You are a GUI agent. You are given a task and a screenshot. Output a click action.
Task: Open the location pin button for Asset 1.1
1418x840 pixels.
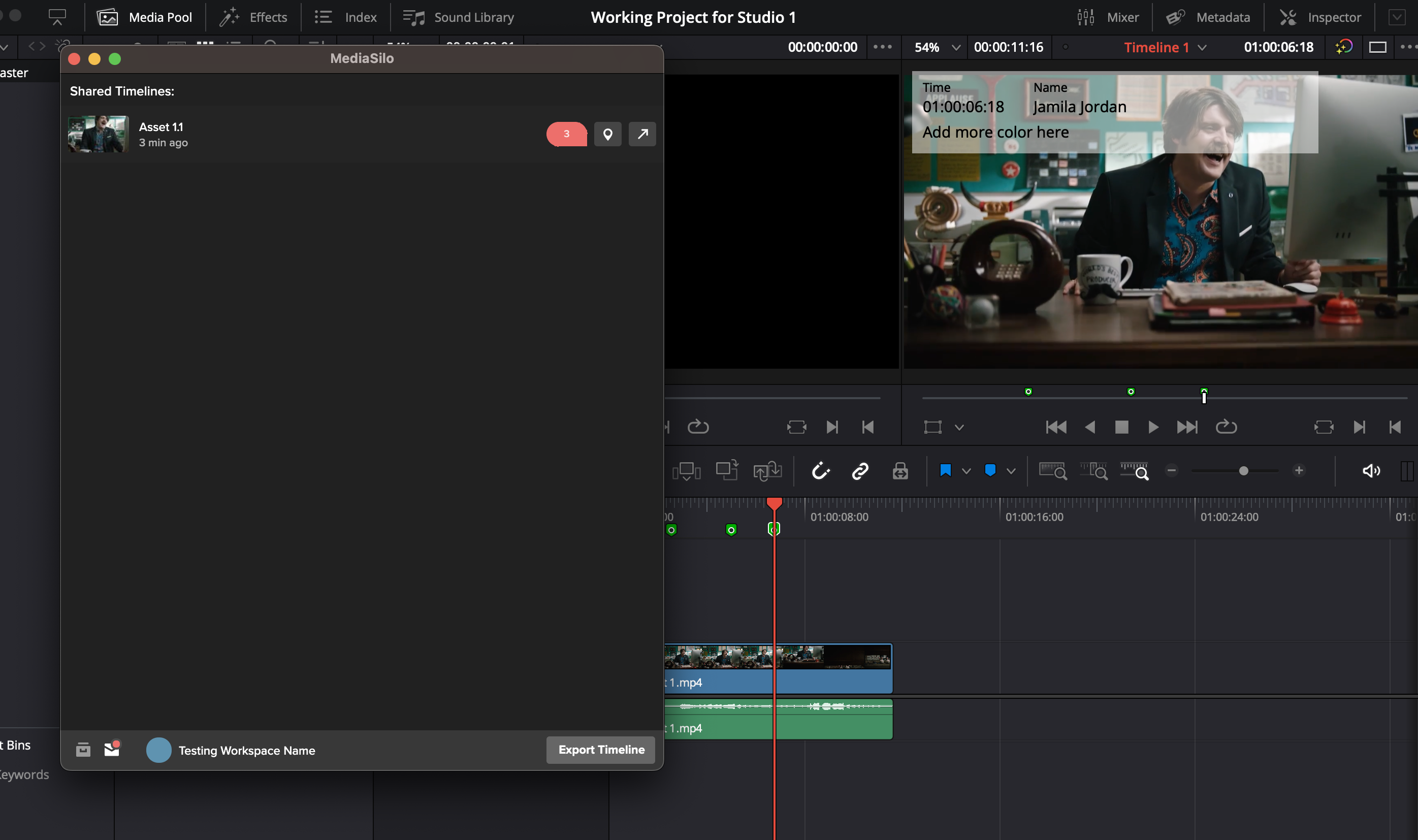(608, 134)
